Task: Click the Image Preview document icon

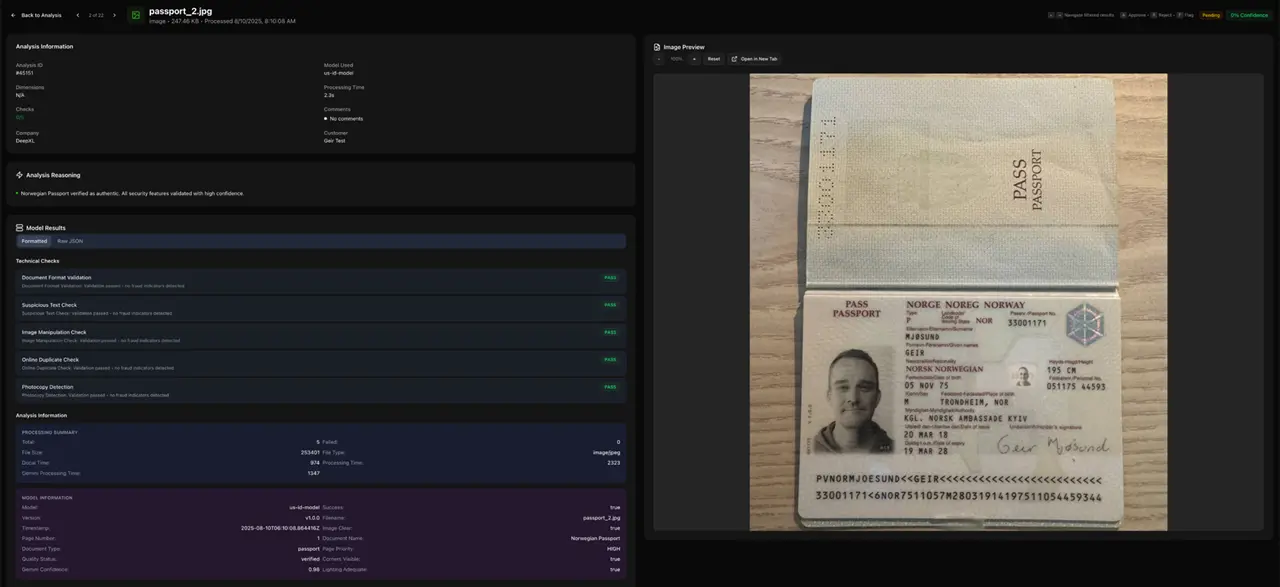Action: (x=656, y=47)
